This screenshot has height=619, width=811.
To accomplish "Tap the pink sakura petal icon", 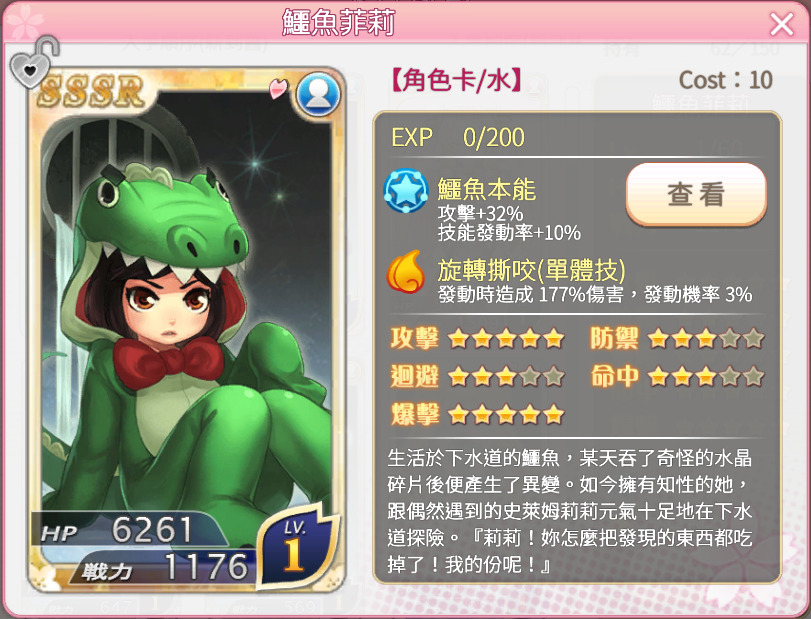I will (279, 88).
